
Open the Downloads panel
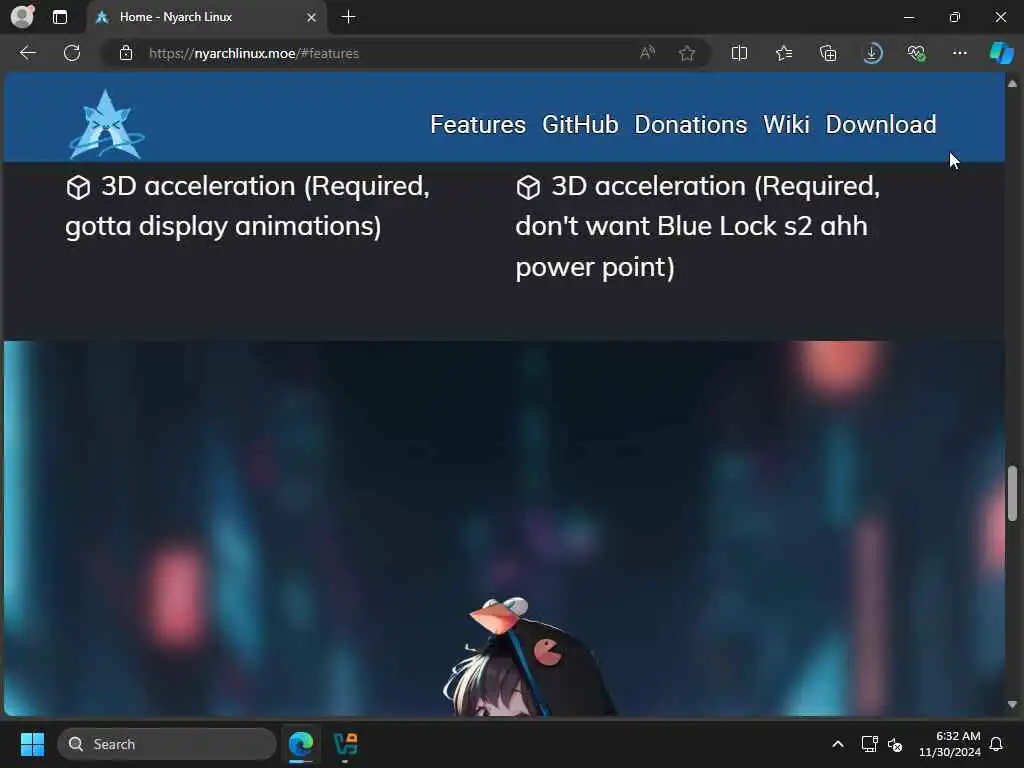pyautogui.click(x=872, y=53)
